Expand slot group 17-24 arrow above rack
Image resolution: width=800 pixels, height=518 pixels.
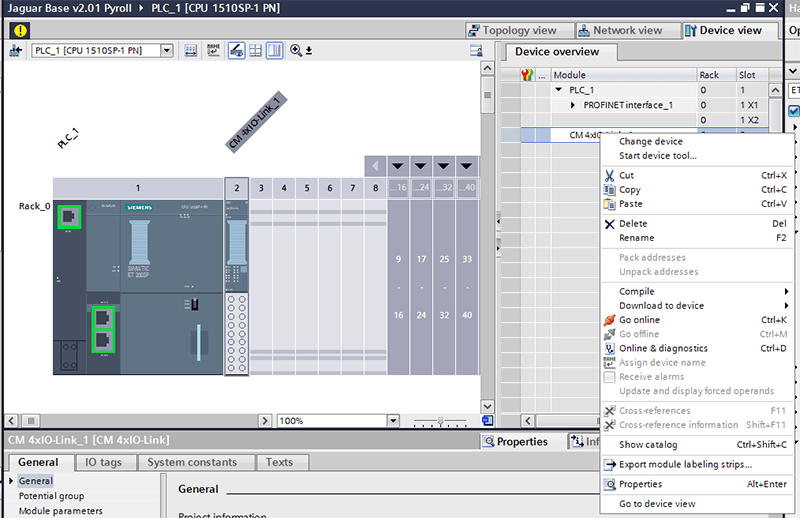[420, 166]
